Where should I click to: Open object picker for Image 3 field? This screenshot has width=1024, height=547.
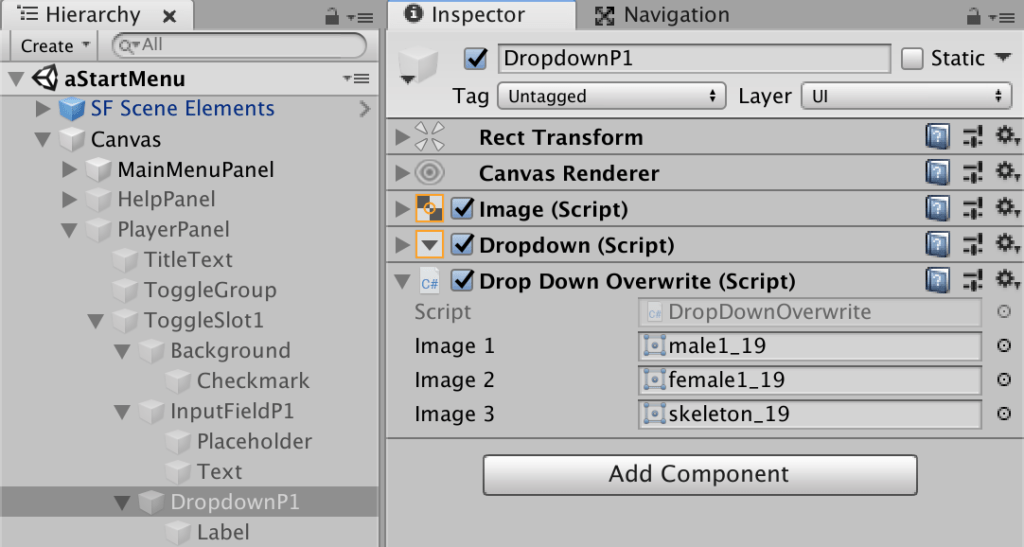[1004, 414]
